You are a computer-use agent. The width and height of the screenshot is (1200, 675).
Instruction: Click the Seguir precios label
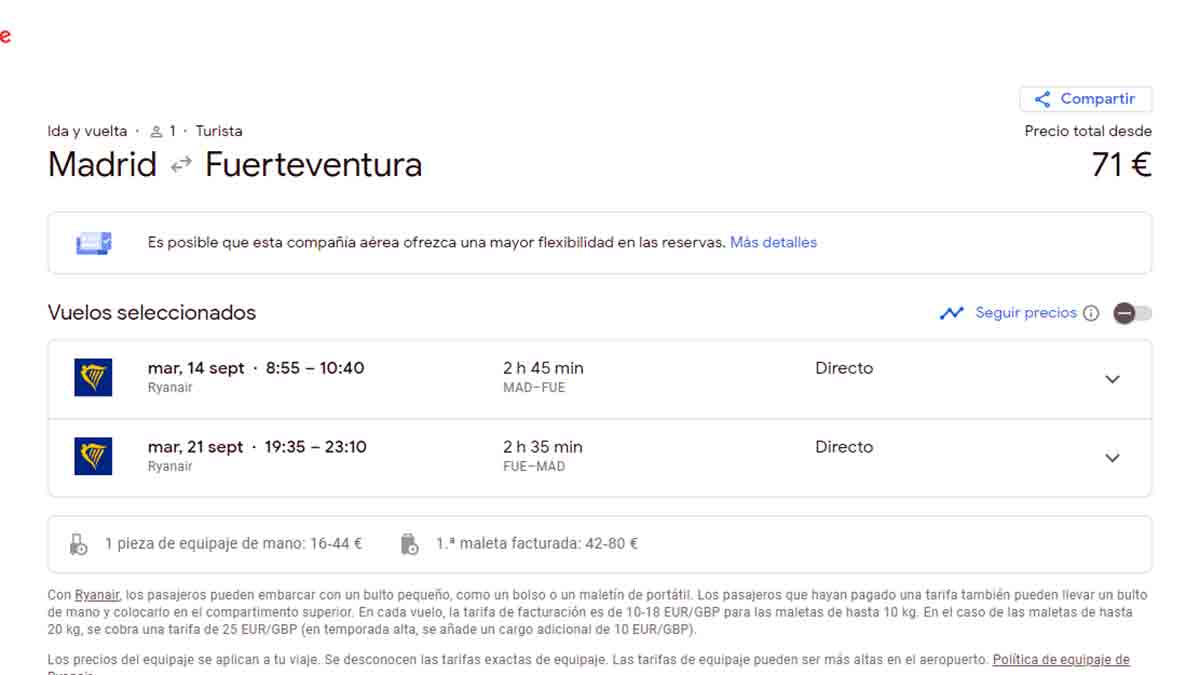[1026, 313]
